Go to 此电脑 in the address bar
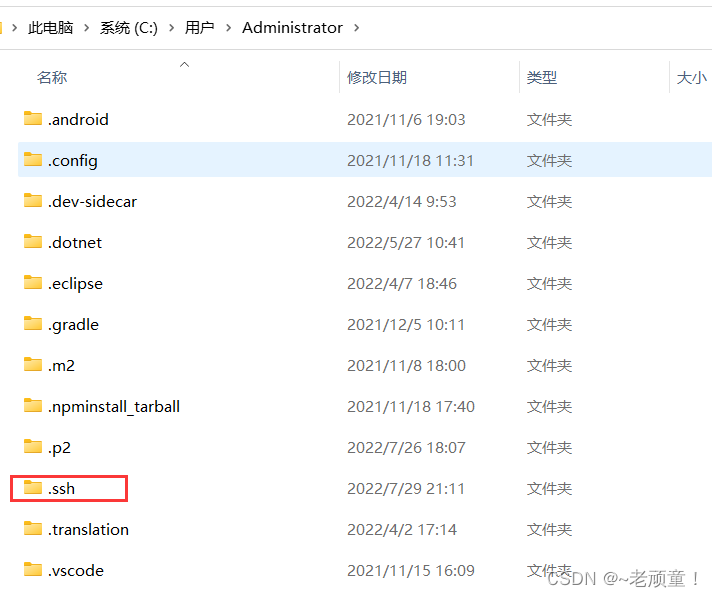712x597 pixels. click(x=50, y=28)
